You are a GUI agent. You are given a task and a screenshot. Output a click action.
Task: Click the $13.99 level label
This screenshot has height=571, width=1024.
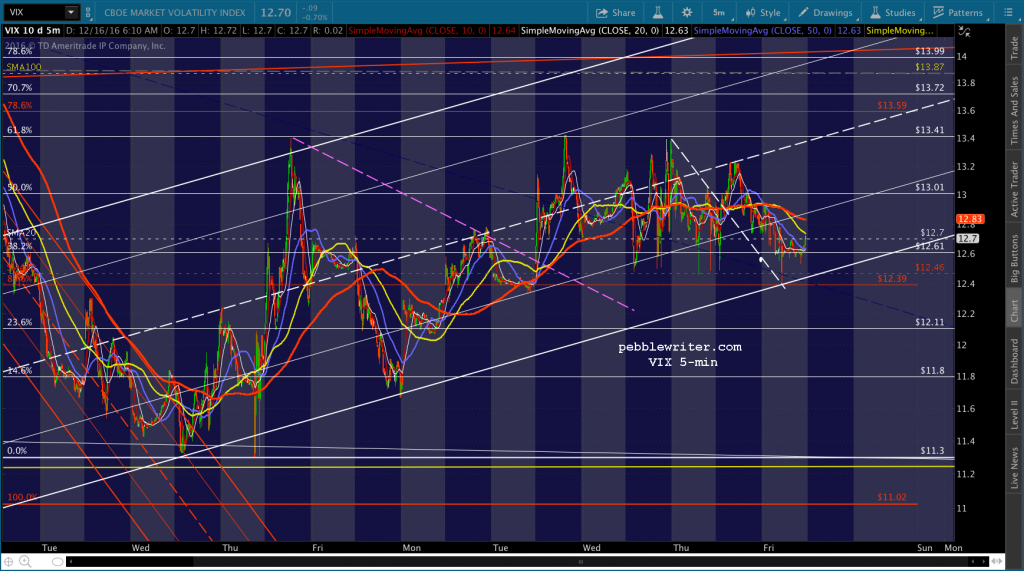pos(929,51)
